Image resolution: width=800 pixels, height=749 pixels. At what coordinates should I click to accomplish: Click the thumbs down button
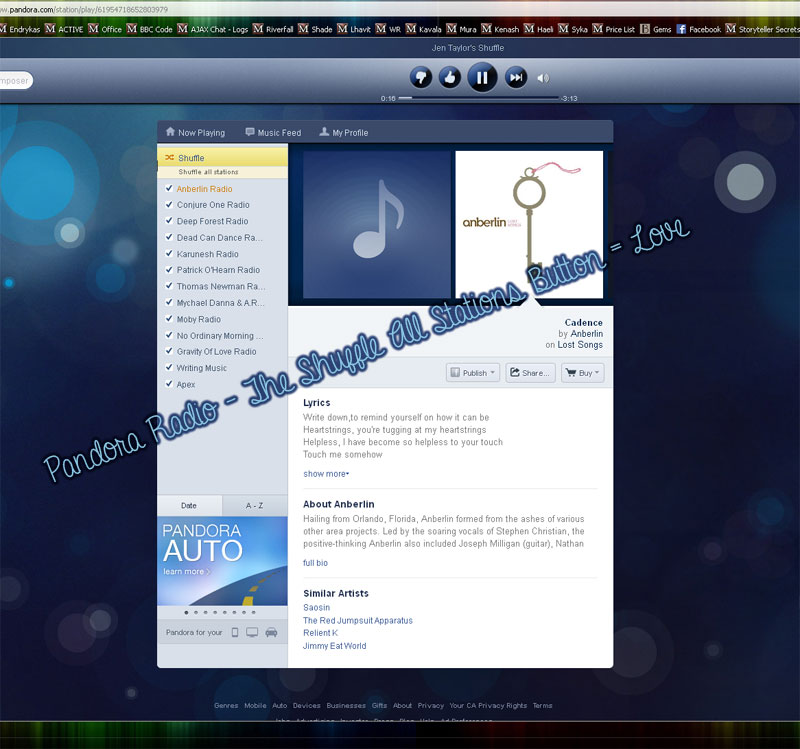421,78
